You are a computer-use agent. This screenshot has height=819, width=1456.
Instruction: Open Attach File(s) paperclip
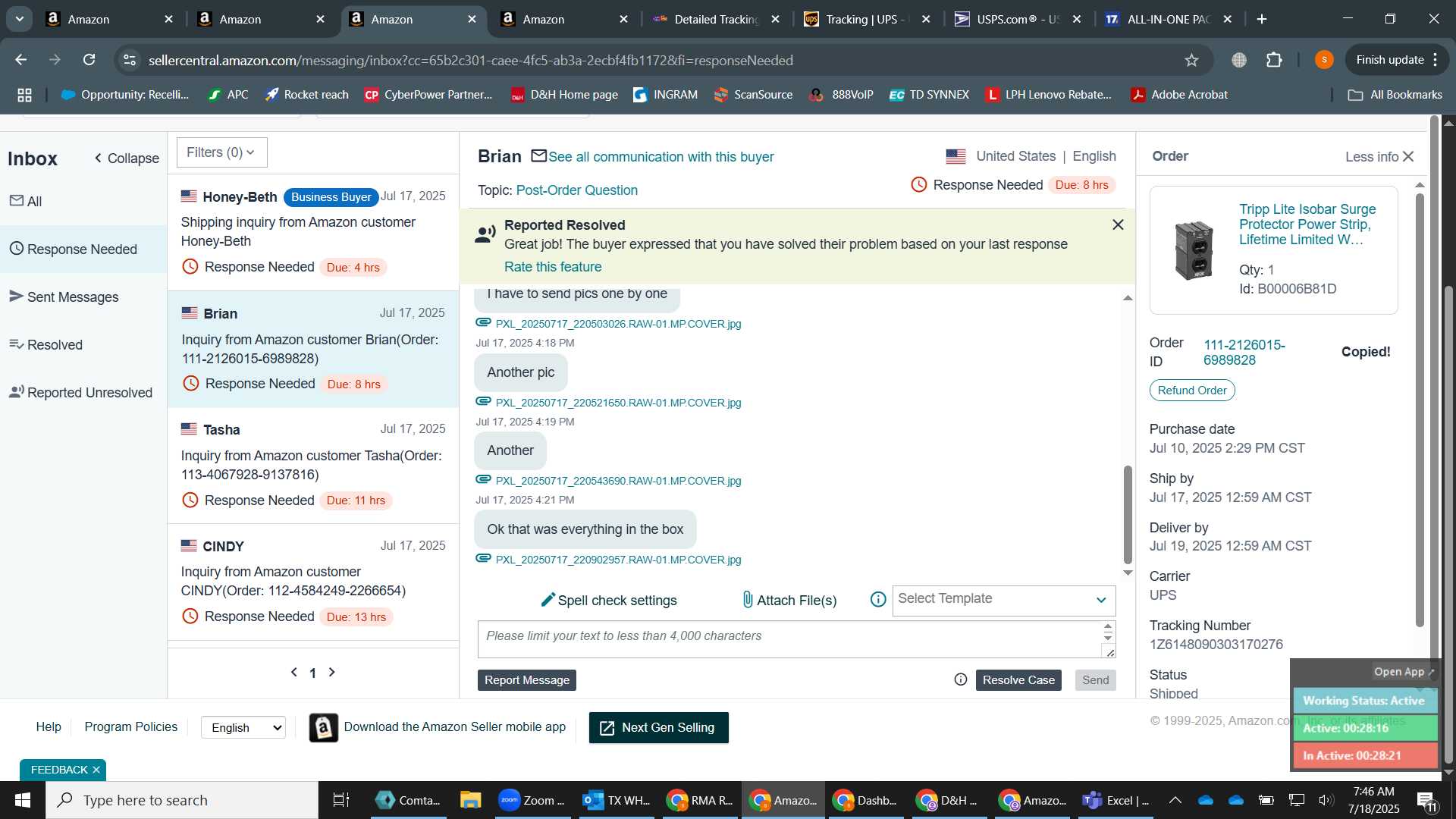point(789,600)
